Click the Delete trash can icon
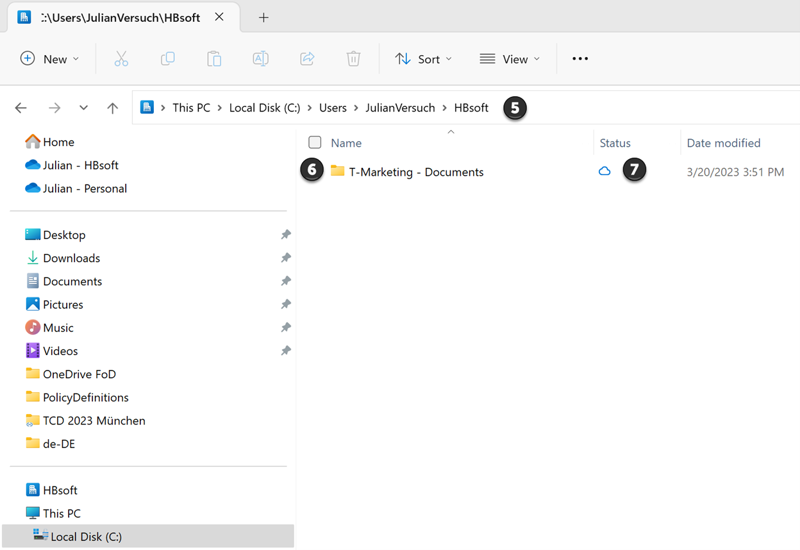The width and height of the screenshot is (800, 550). 353,59
